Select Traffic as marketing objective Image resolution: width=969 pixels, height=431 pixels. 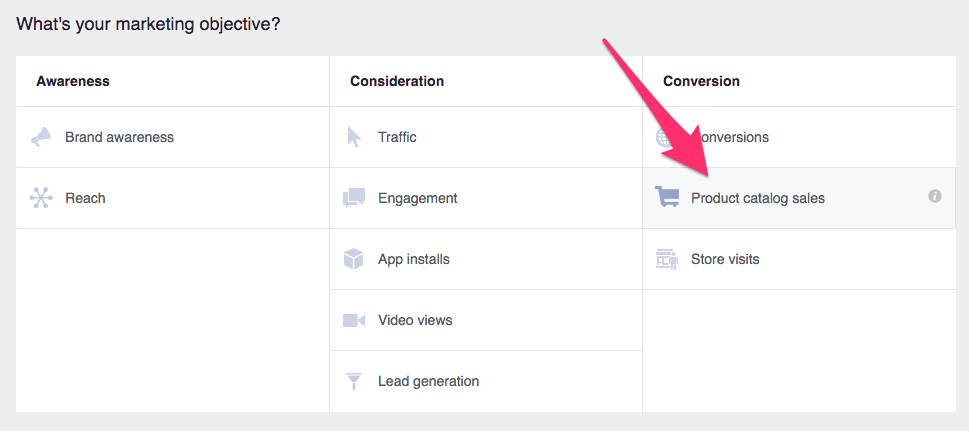click(397, 137)
